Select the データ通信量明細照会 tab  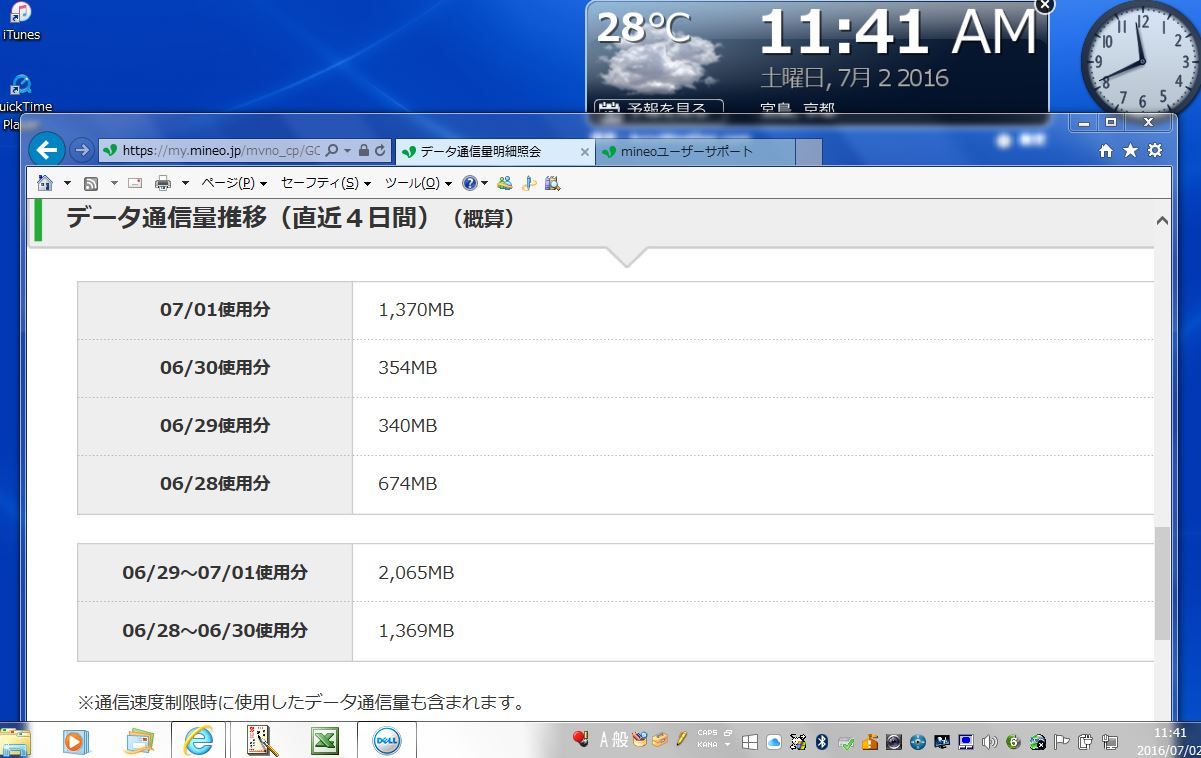(488, 152)
